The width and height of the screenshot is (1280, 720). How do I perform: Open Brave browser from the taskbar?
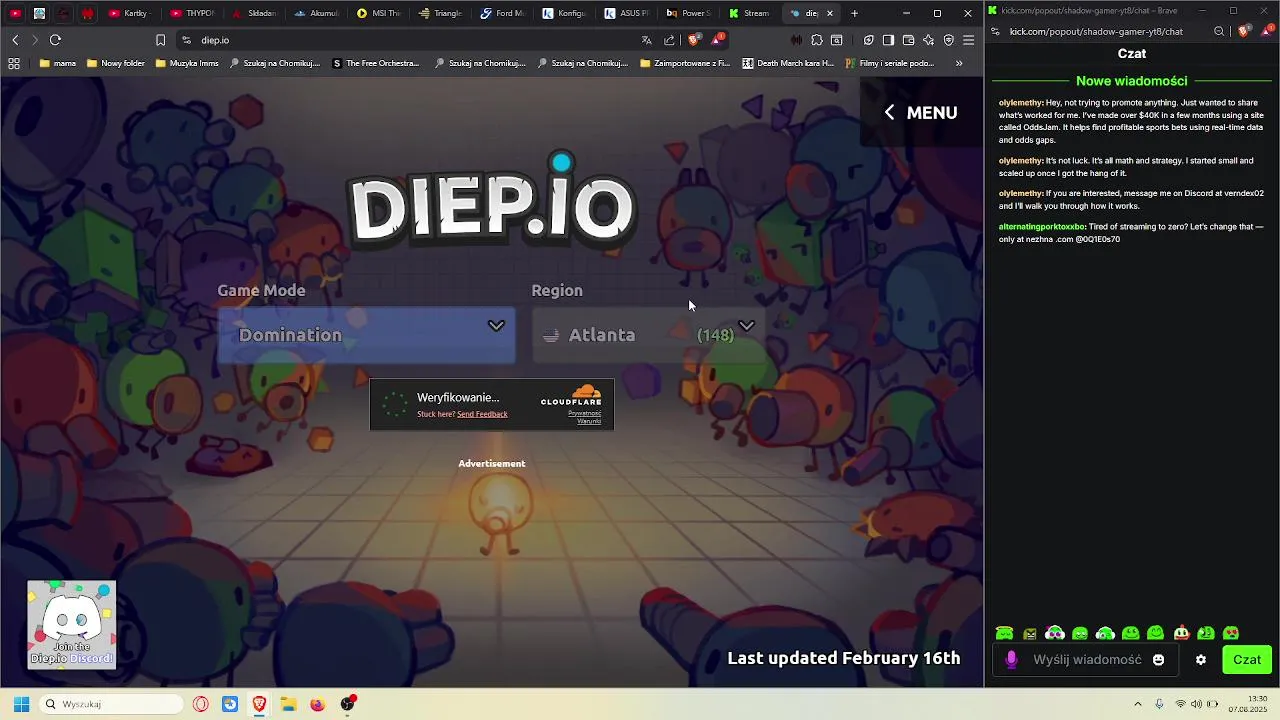tap(259, 704)
